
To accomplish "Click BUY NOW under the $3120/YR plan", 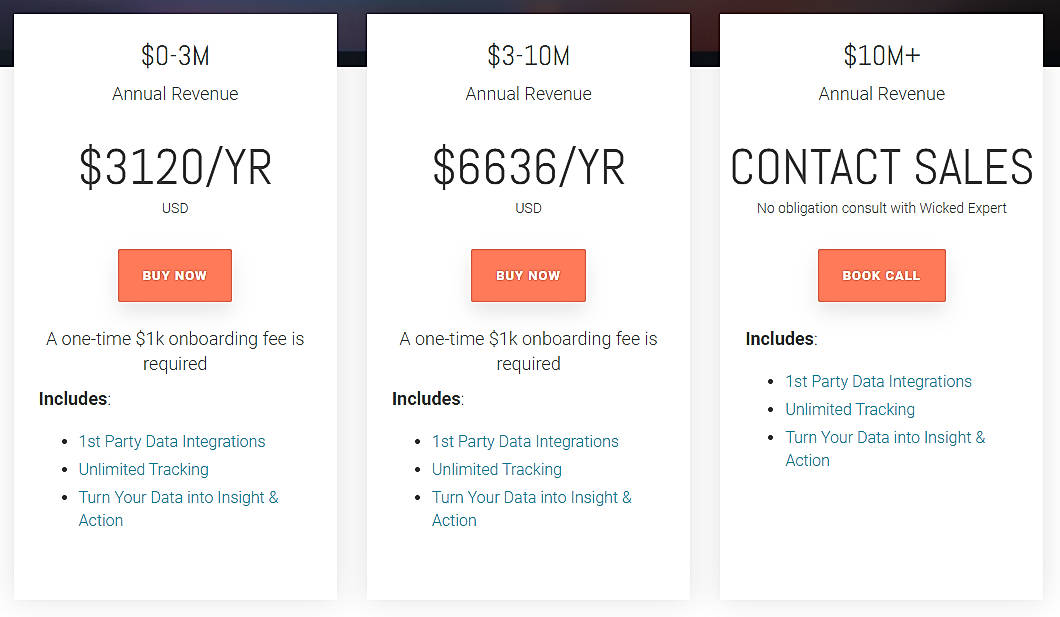I will 175,275.
